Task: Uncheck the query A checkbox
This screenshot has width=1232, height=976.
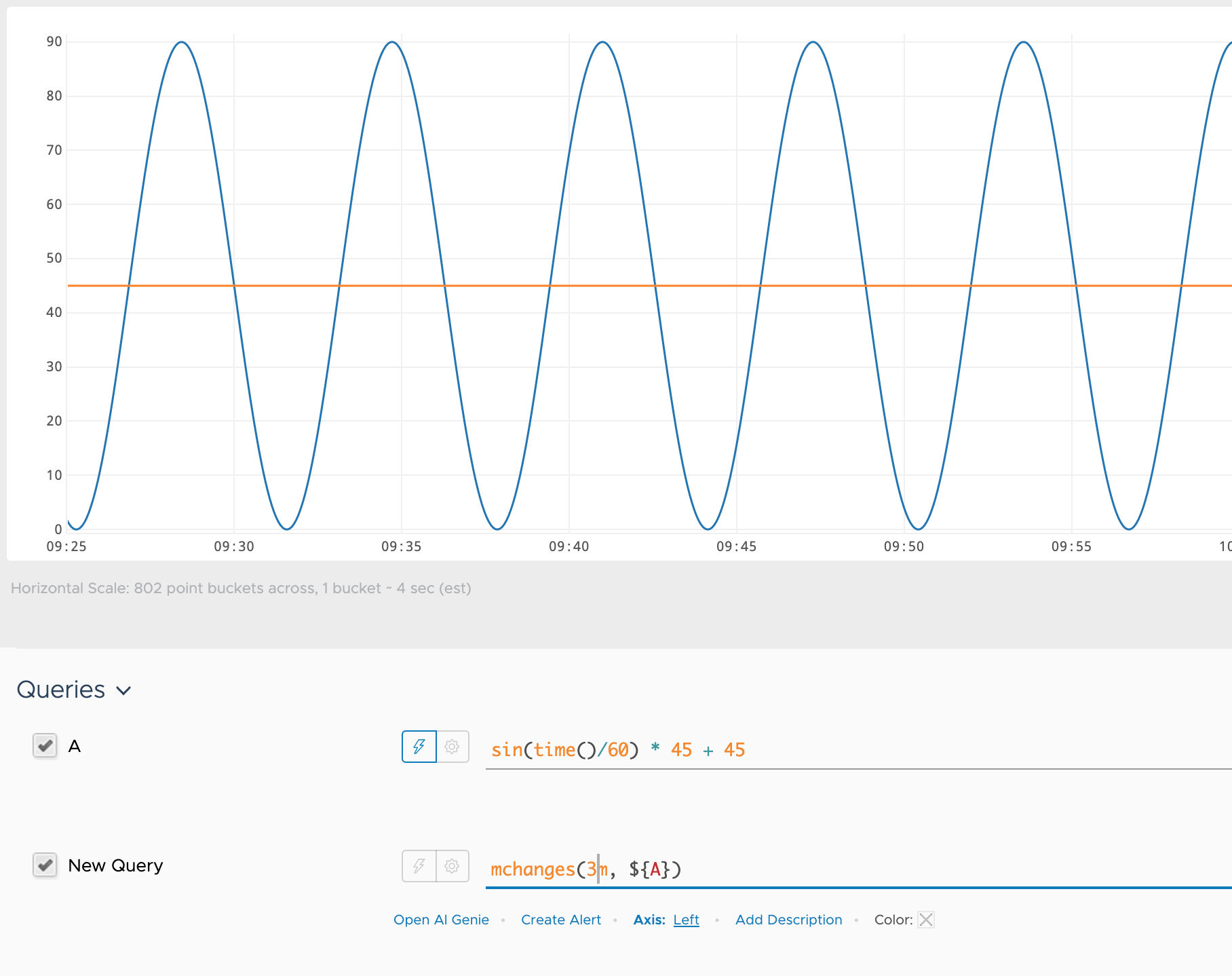Action: pyautogui.click(x=45, y=745)
